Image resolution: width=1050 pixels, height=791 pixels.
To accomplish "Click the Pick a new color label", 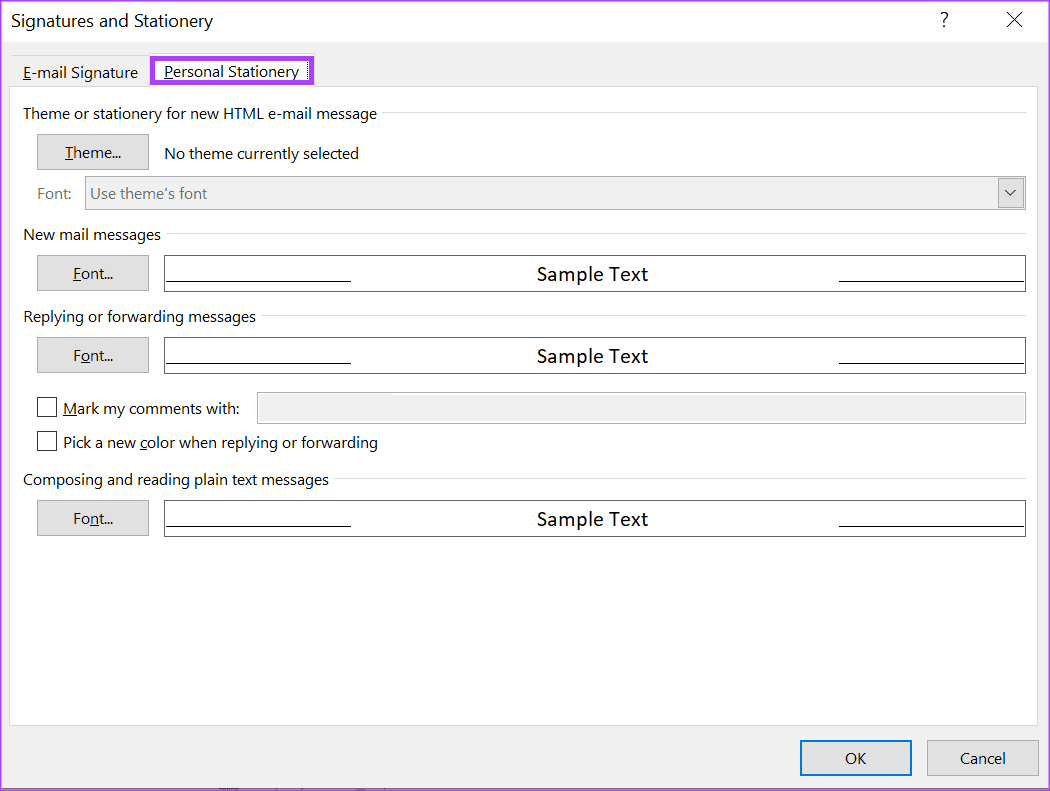I will coord(220,443).
